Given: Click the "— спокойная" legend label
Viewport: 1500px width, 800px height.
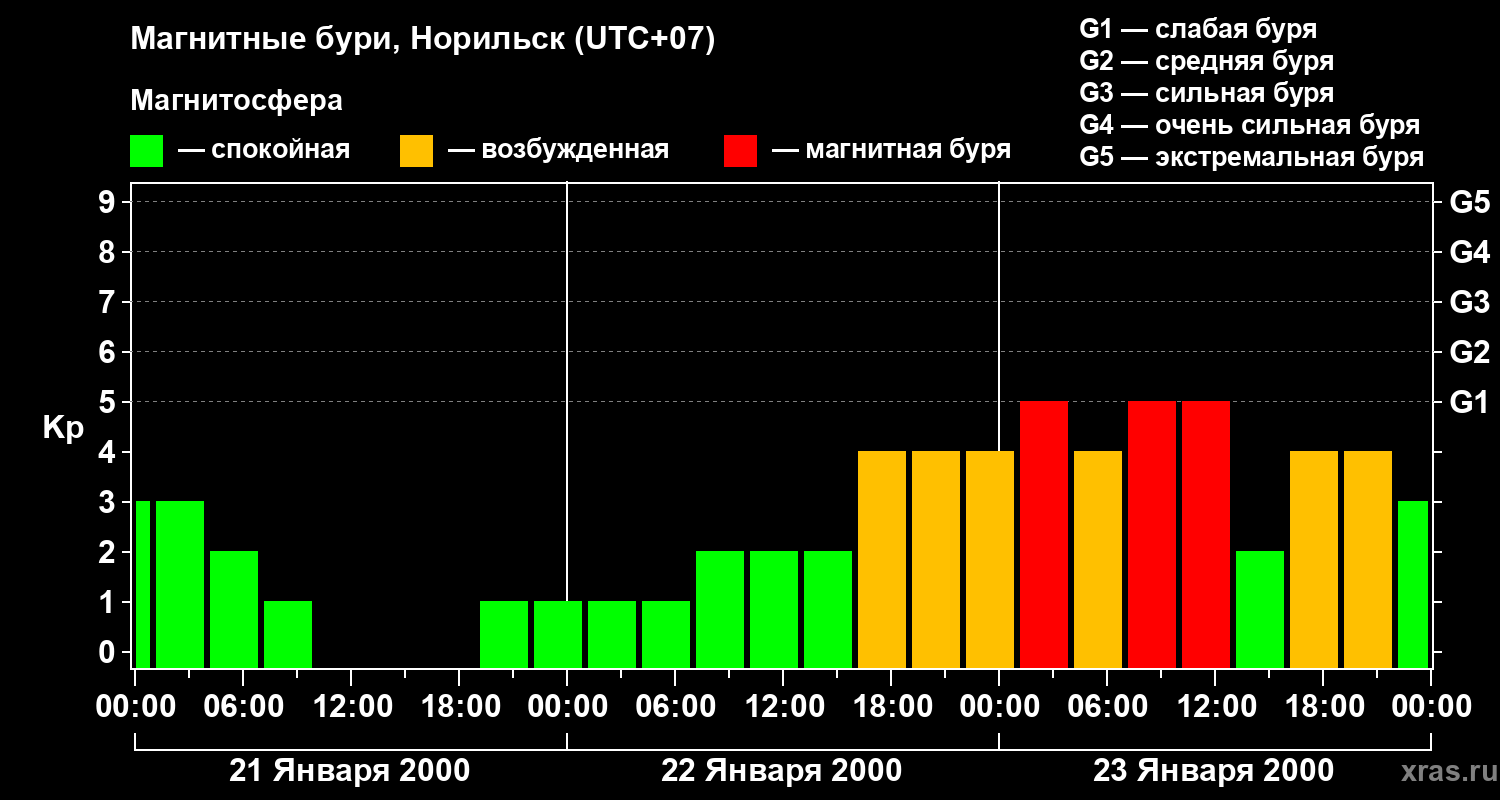Looking at the screenshot, I should coord(264,150).
